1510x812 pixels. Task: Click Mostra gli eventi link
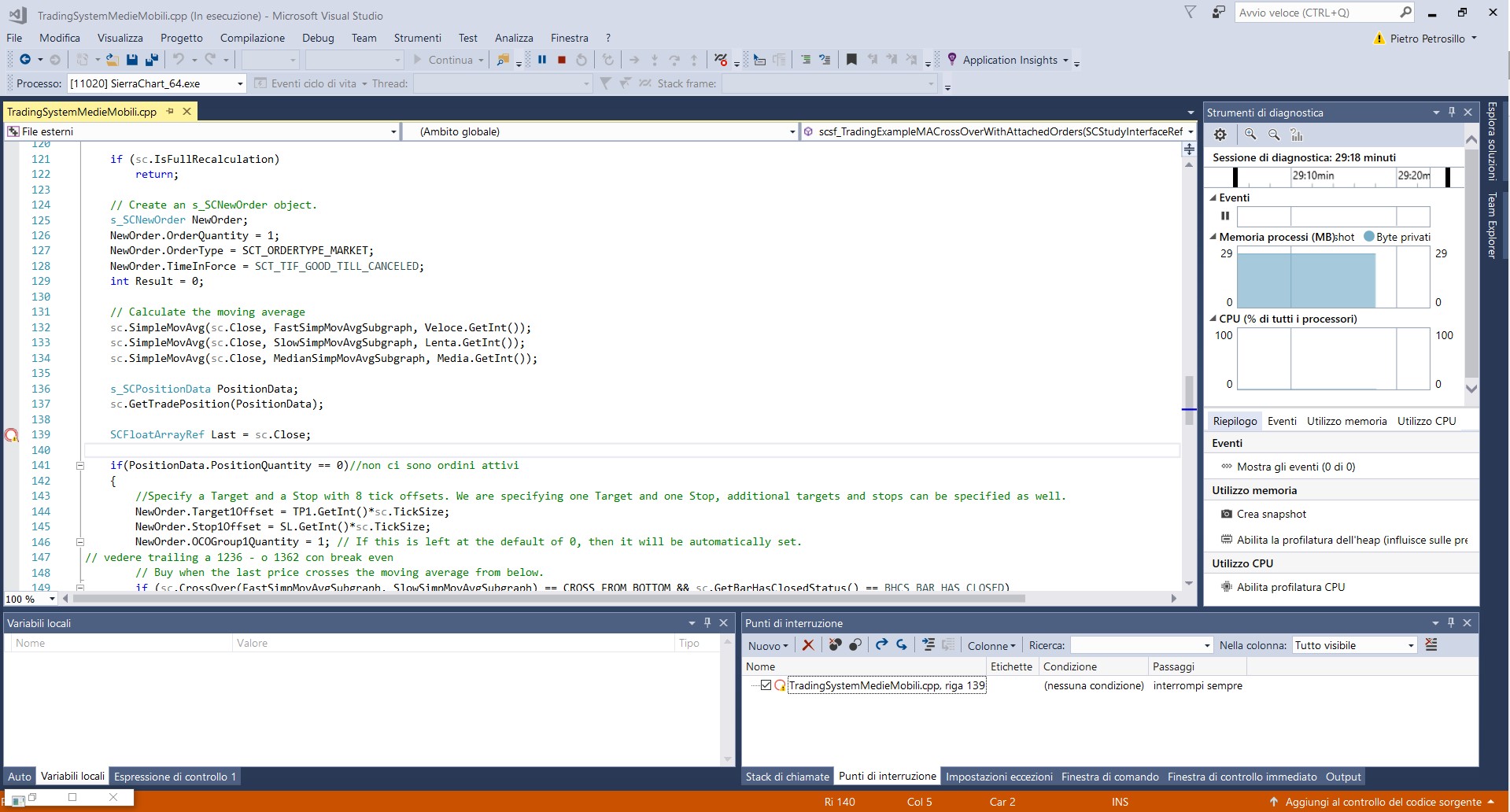click(1295, 467)
